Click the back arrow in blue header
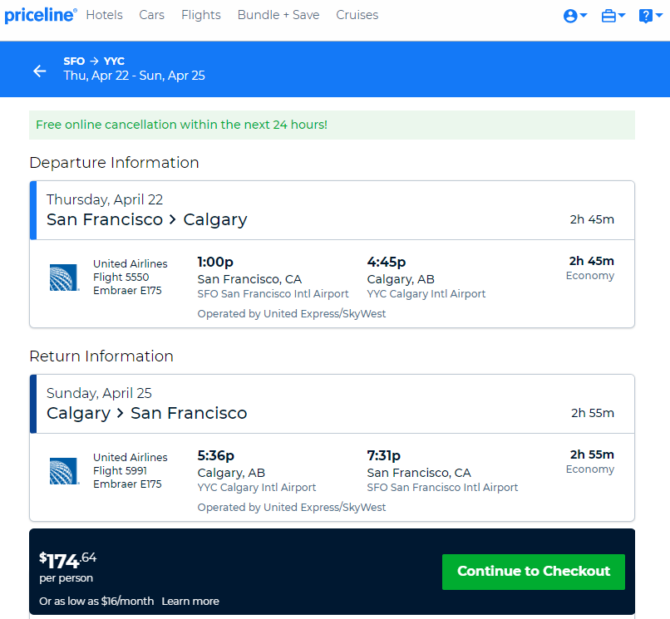This screenshot has width=670, height=619. pos(39,71)
